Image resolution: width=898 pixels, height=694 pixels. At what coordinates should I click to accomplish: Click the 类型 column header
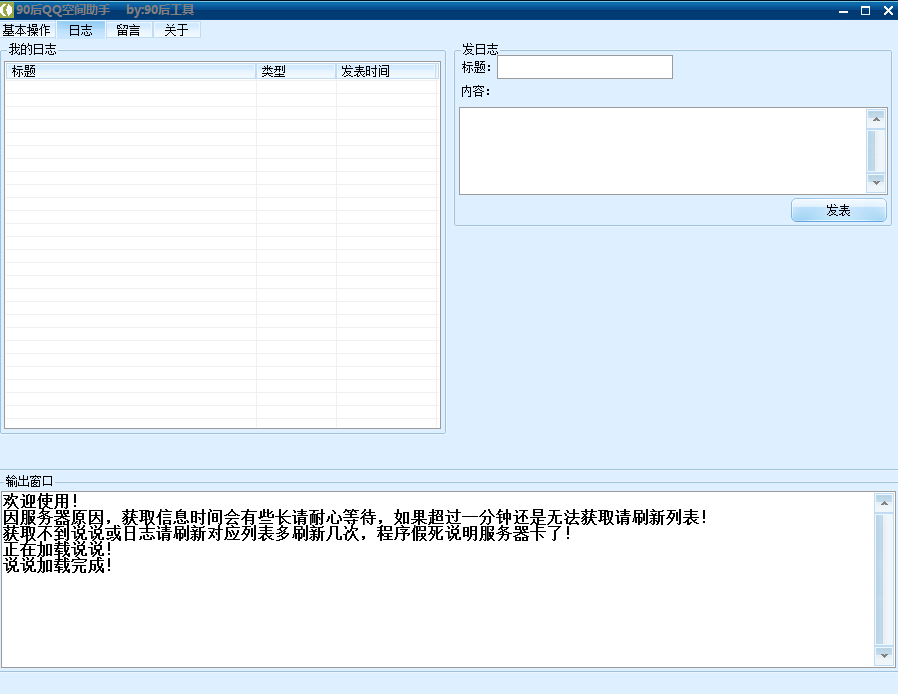click(x=296, y=72)
